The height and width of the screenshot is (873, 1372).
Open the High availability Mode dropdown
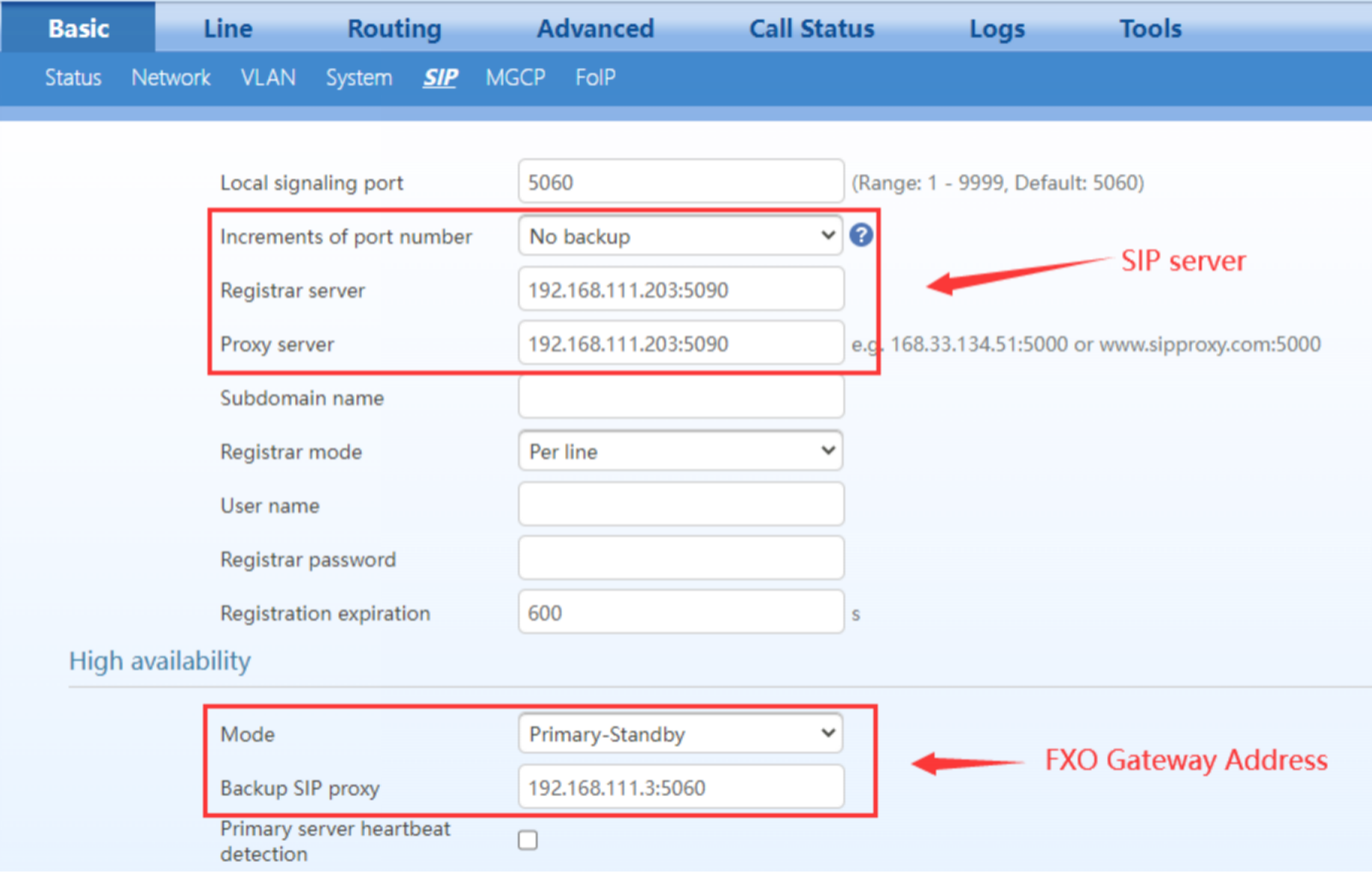click(680, 734)
